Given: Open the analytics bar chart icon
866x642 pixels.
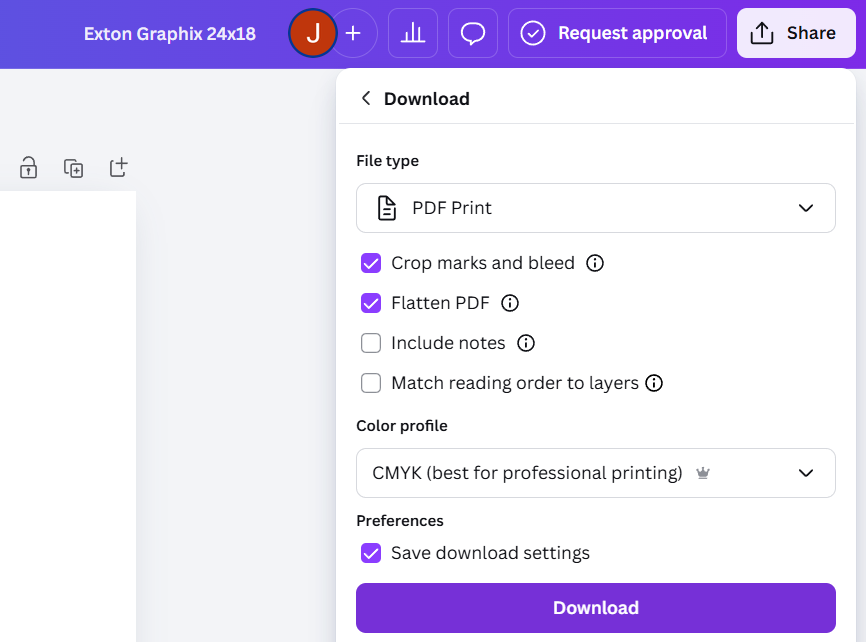Looking at the screenshot, I should [412, 33].
